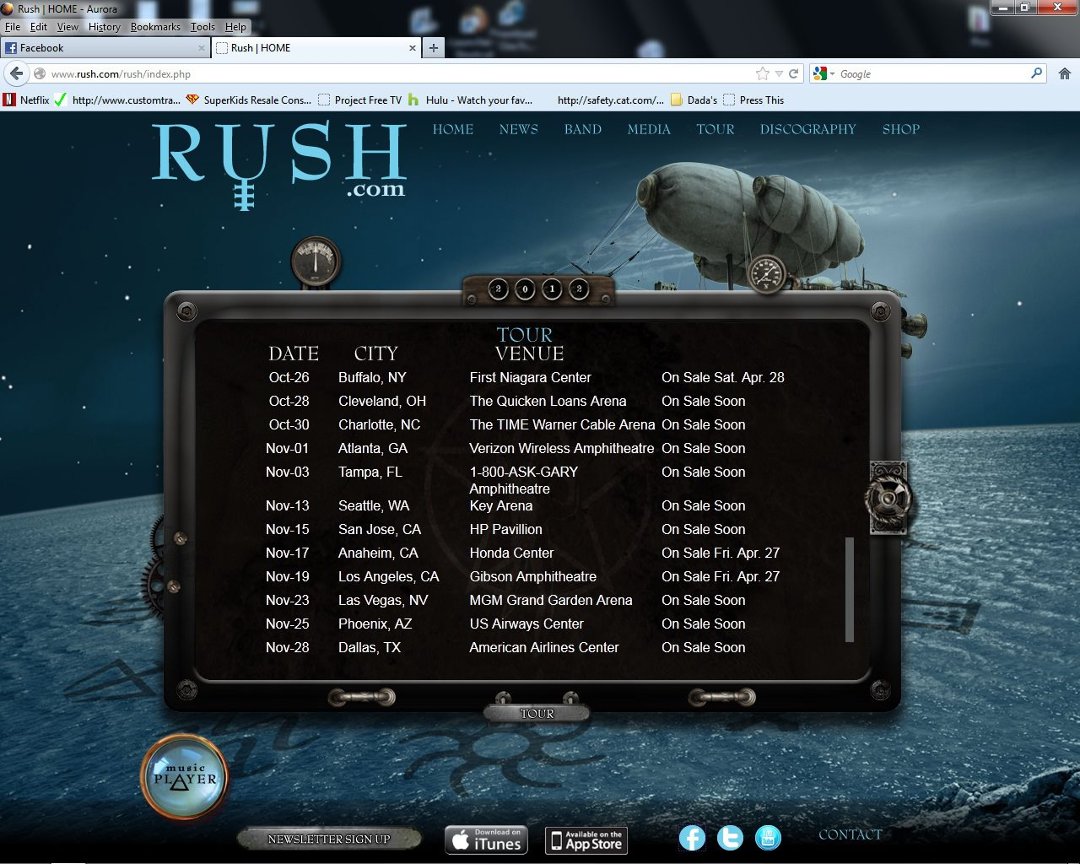Click 'Cleveland, OH' city text

pos(382,400)
